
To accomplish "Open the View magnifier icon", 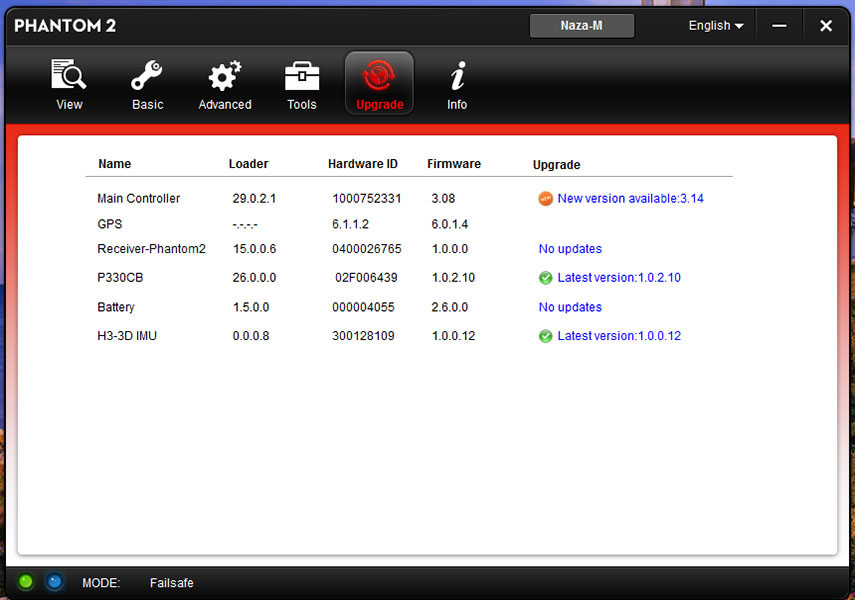I will click(69, 74).
